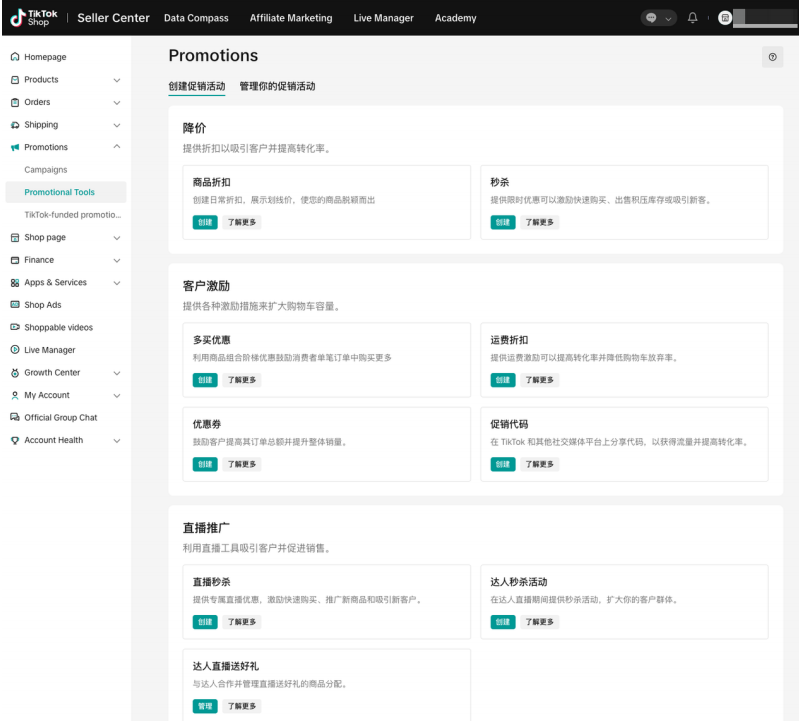Open dropdown arrow next to chat icon
This screenshot has height=721, width=799.
click(669, 18)
